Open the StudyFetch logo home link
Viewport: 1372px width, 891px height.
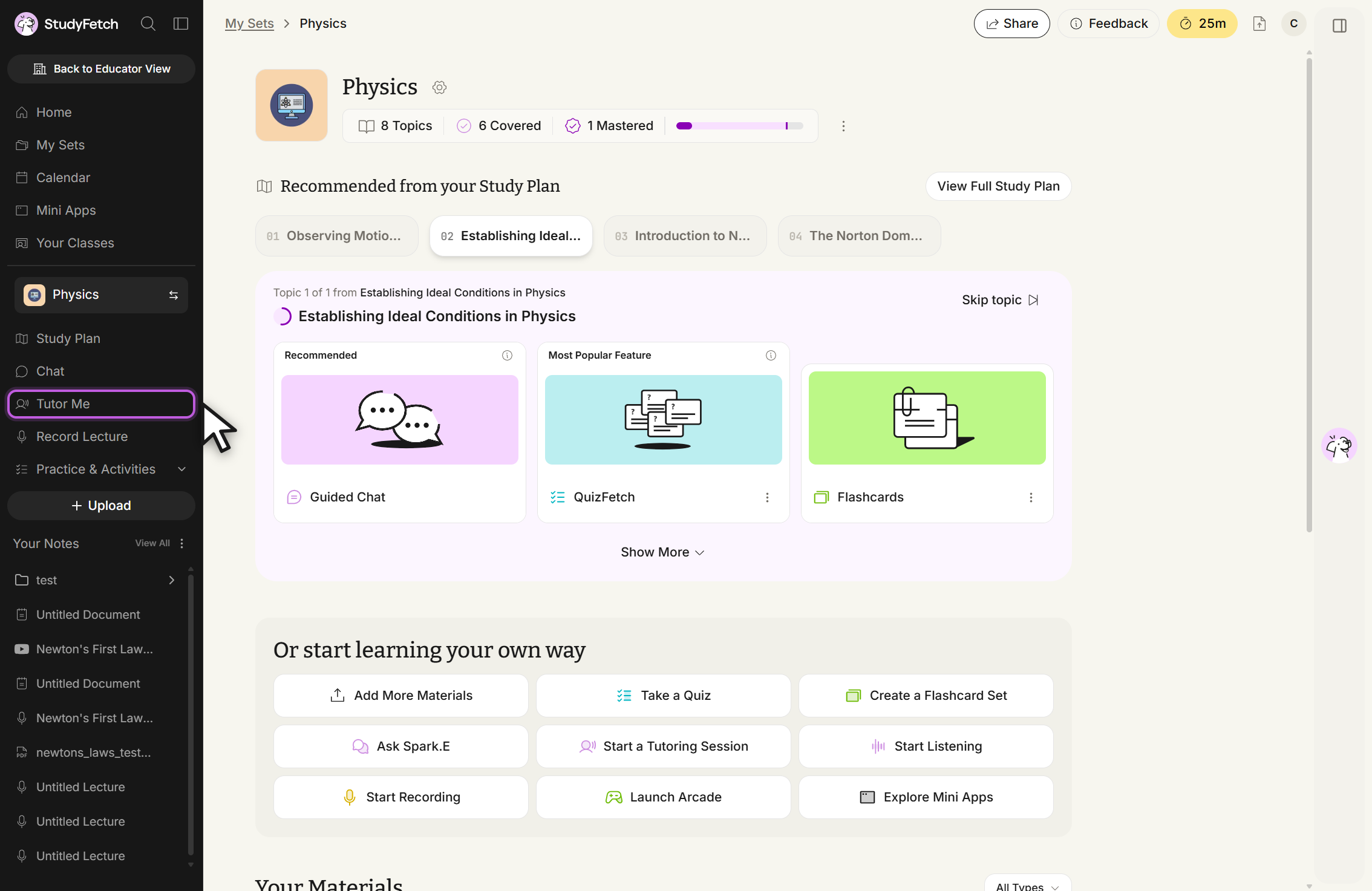pos(67,24)
